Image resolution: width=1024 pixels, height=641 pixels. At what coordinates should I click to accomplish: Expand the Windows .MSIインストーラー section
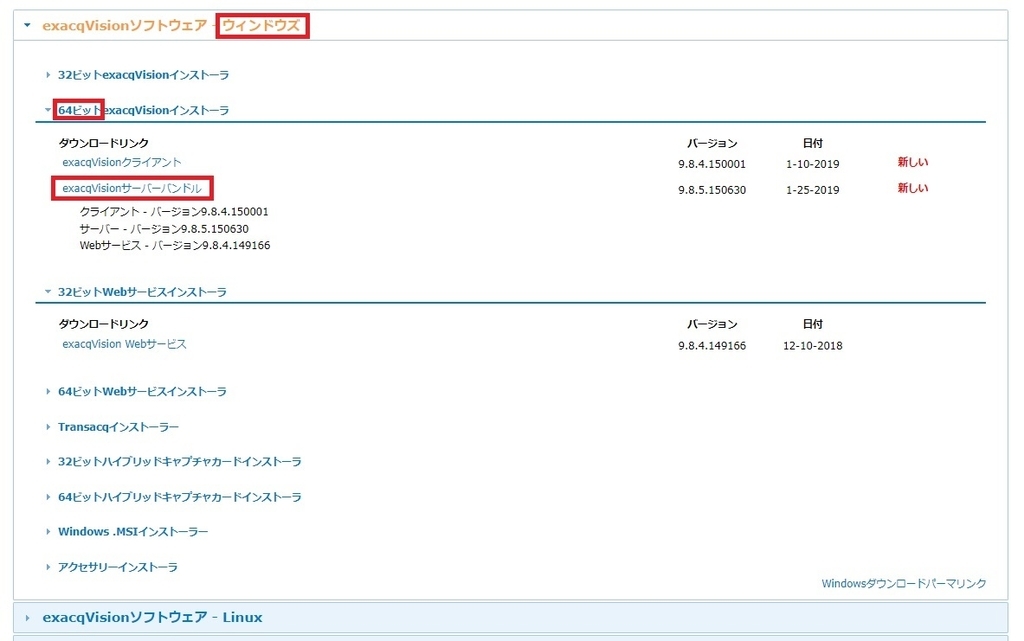[x=133, y=532]
